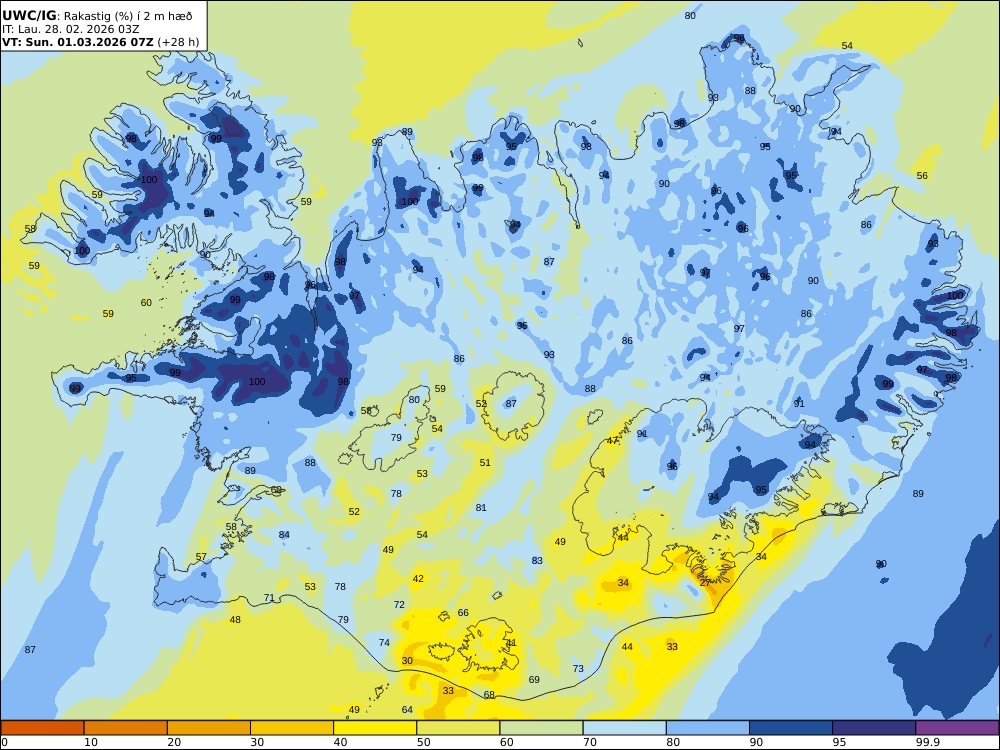The image size is (1000, 750).
Task: Click the legend swatch between 0 and 10
Action: (x=42, y=728)
